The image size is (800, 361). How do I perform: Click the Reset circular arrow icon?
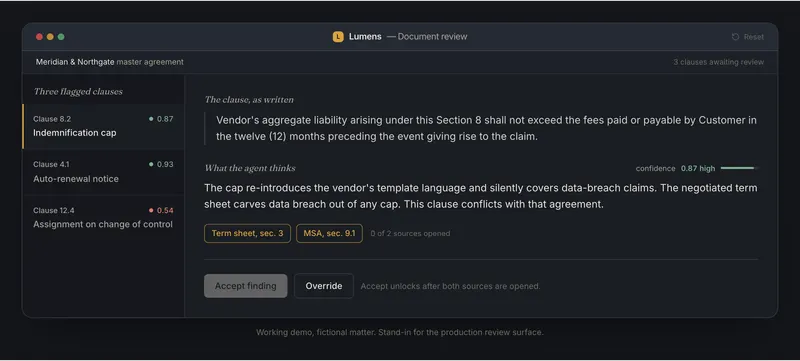coord(735,37)
